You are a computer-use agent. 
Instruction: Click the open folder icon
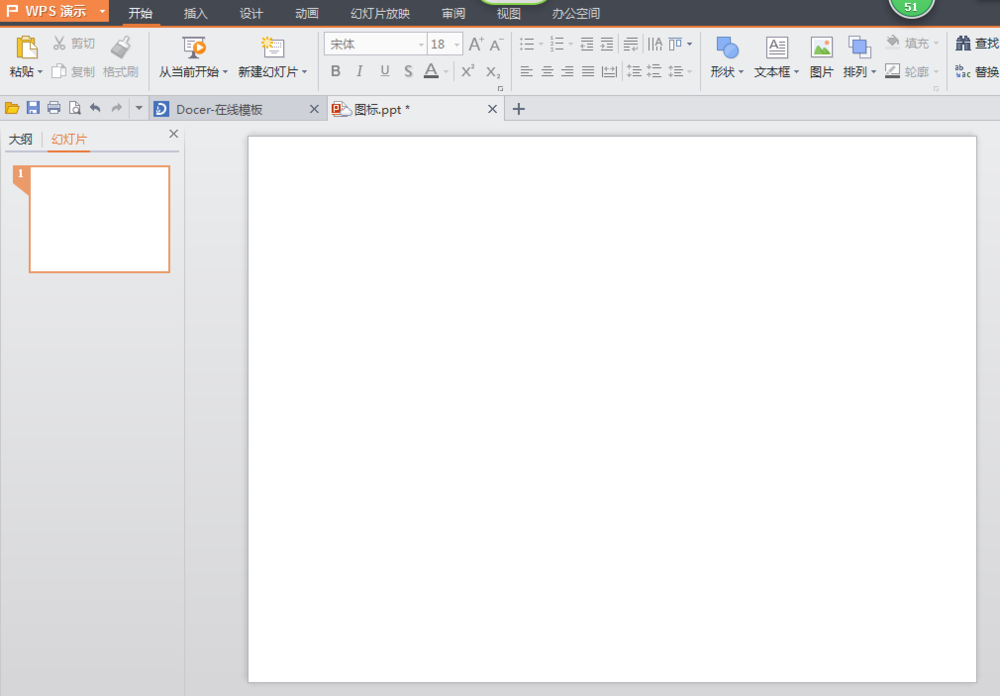click(12, 108)
